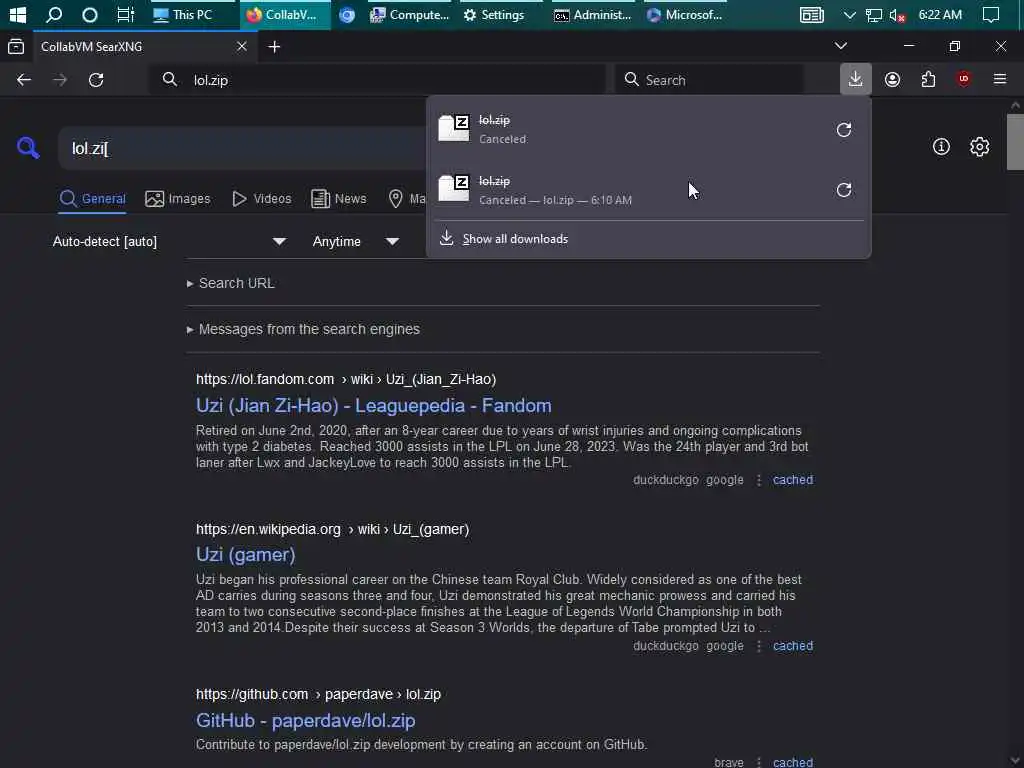Viewport: 1024px width, 768px height.
Task: Open the Extensions puzzle icon
Action: click(x=928, y=80)
